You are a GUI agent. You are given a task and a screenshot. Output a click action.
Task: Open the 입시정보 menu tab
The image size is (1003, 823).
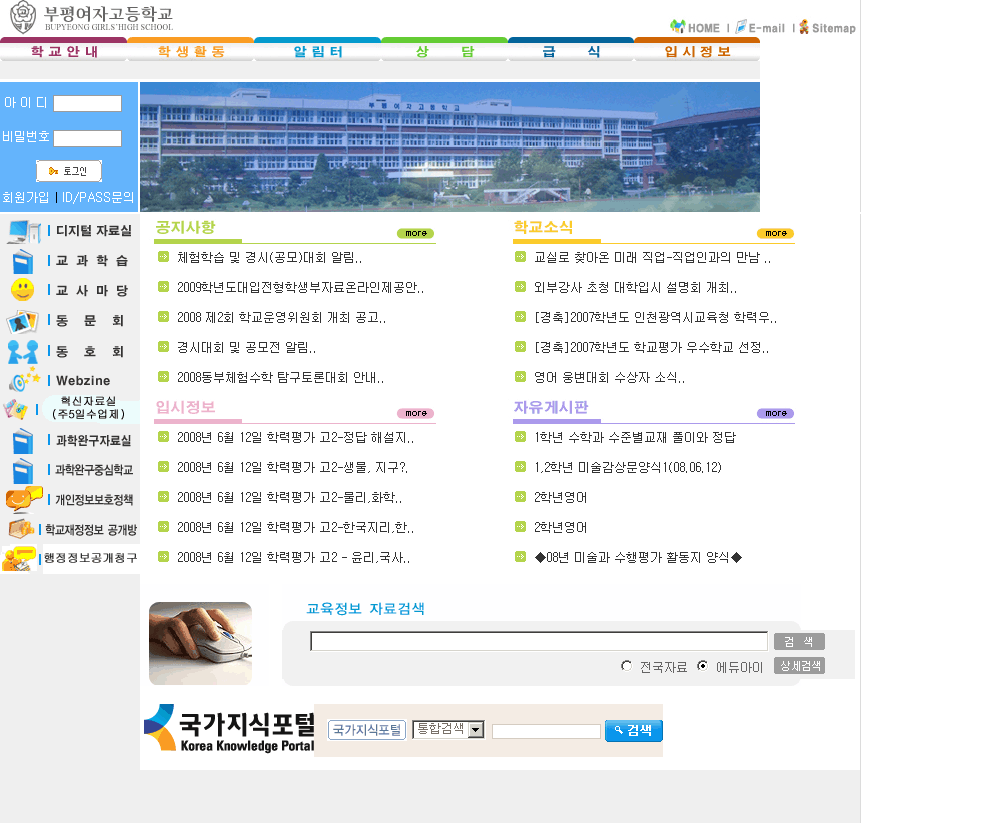(x=697, y=51)
